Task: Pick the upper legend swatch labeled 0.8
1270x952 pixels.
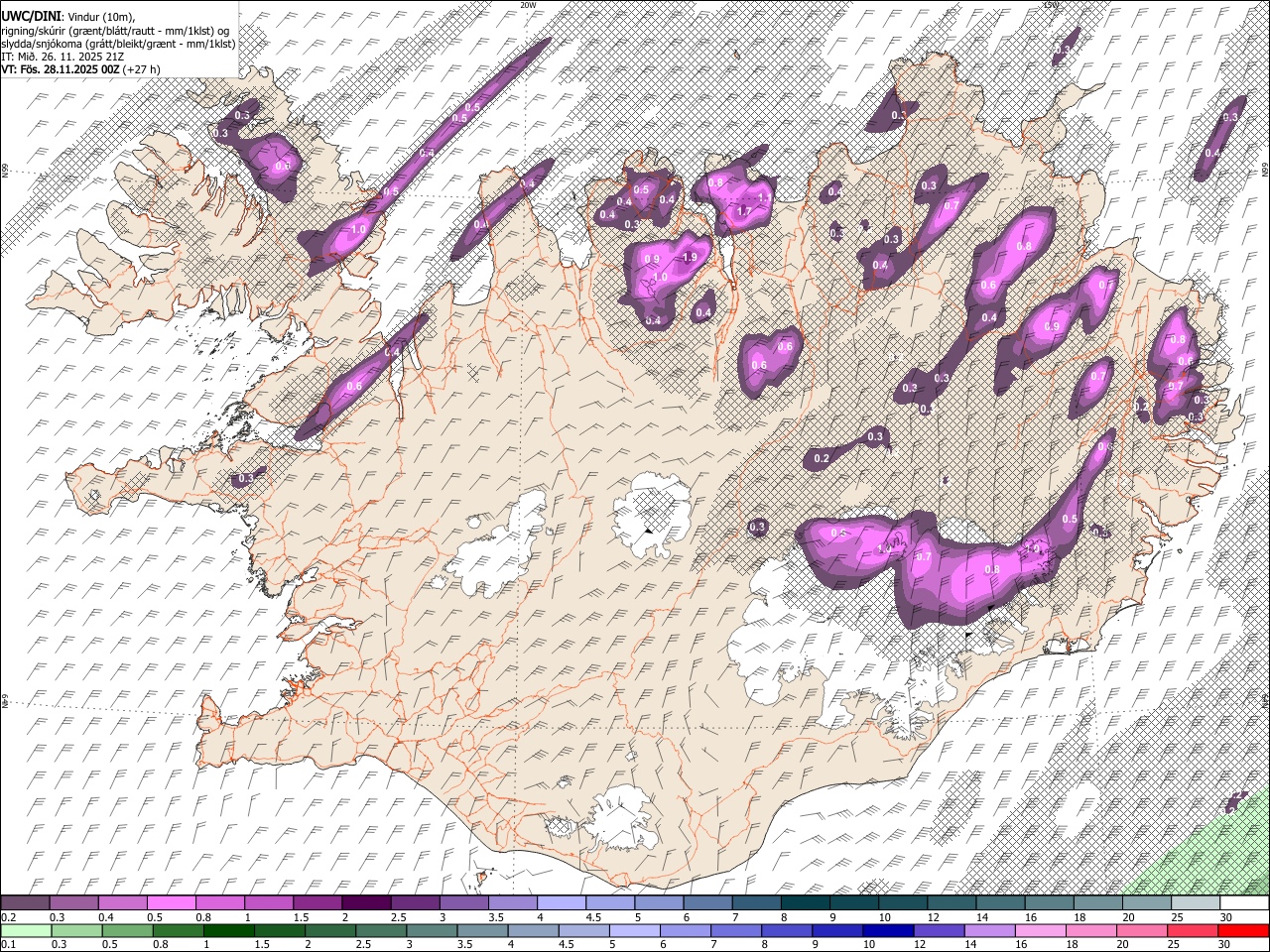Action: coord(219,903)
